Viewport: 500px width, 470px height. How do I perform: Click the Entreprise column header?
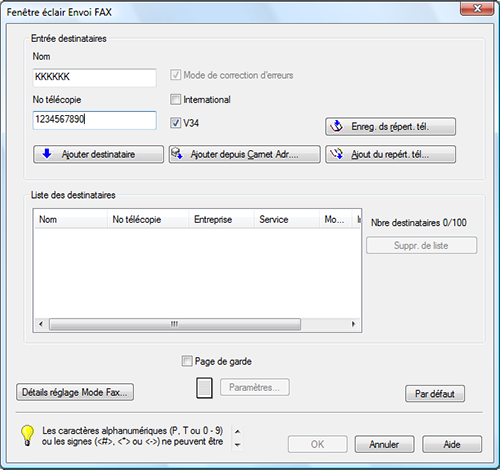221,219
